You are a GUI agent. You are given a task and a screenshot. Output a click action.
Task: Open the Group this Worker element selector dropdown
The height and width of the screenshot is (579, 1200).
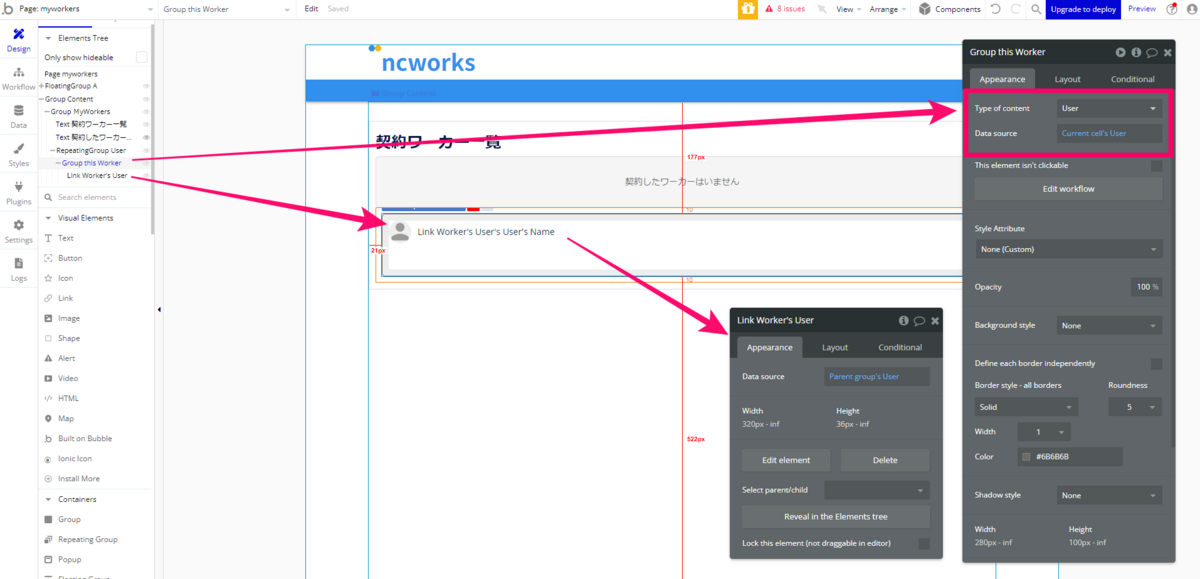pyautogui.click(x=229, y=9)
